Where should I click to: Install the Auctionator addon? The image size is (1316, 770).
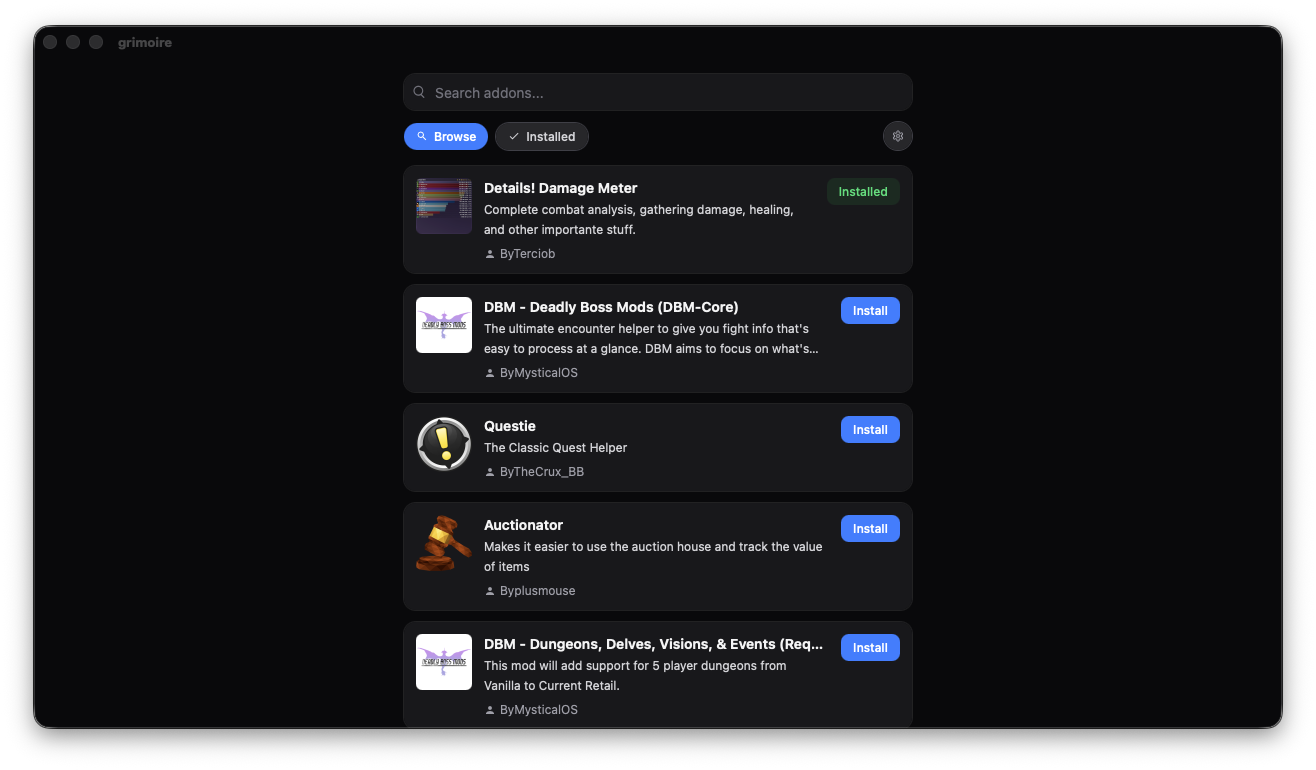click(870, 529)
